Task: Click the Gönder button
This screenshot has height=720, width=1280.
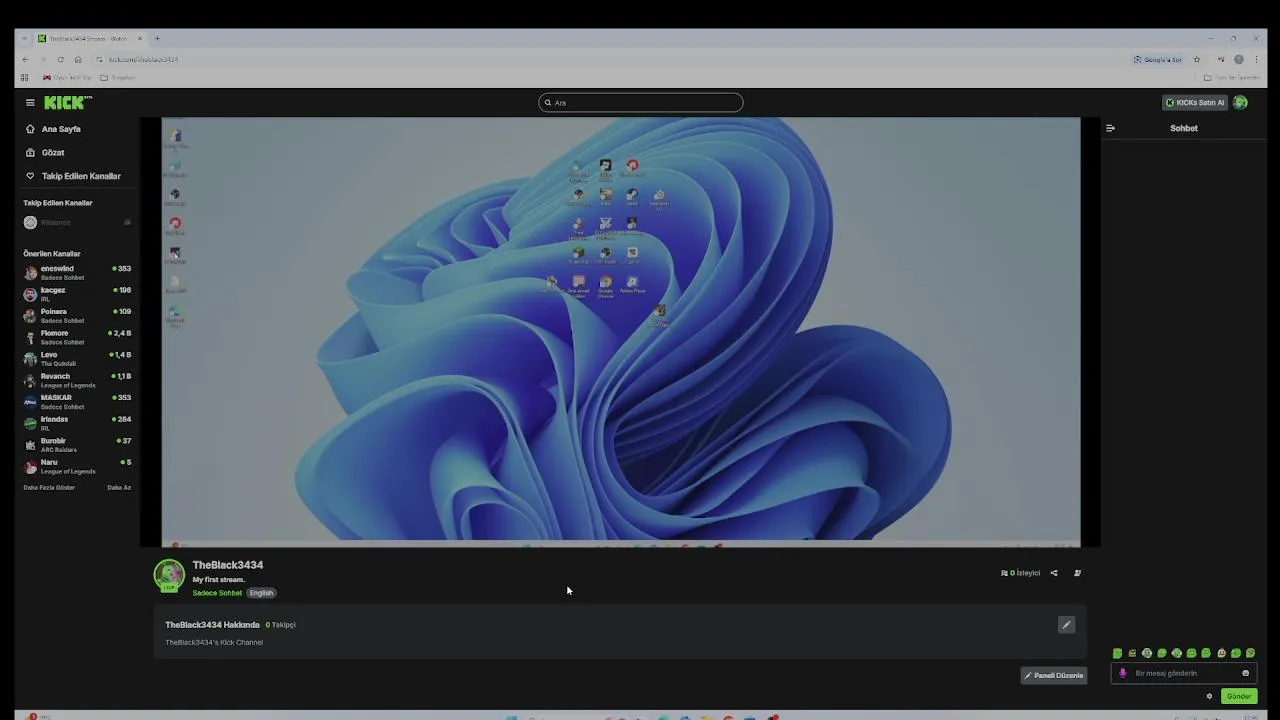Action: (x=1239, y=696)
